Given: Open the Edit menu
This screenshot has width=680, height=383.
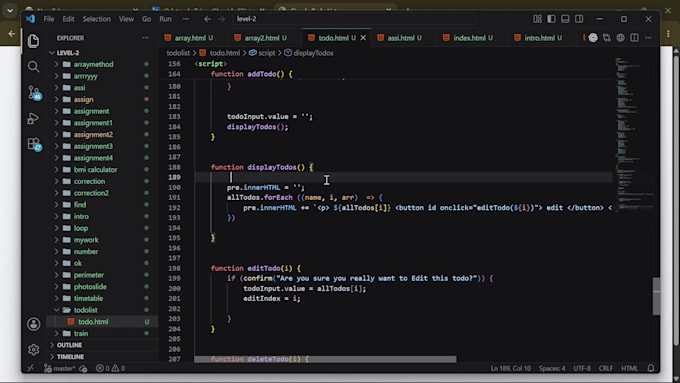Looking at the screenshot, I should (68, 19).
